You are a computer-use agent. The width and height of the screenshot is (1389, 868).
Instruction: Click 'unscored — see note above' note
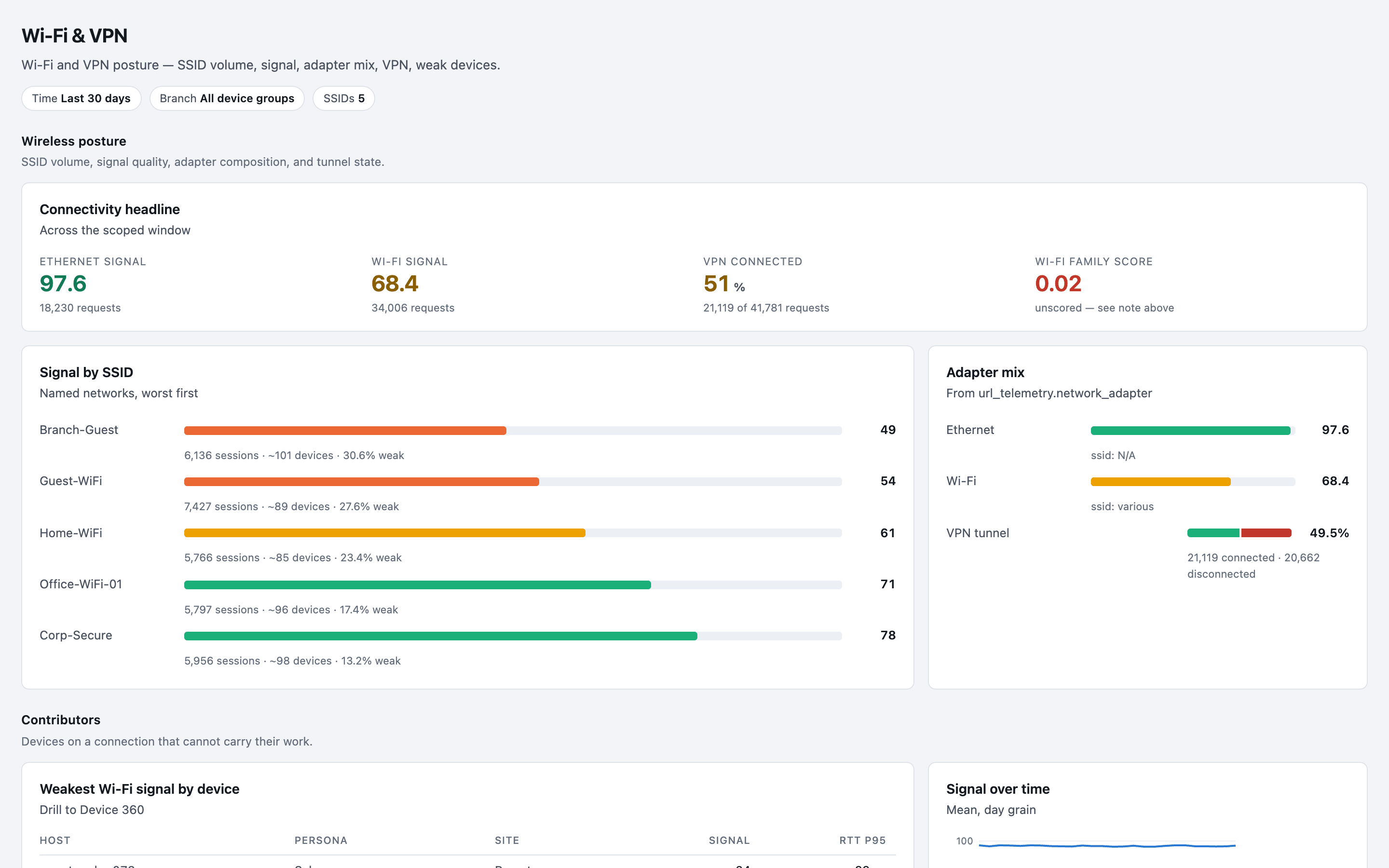pyautogui.click(x=1104, y=308)
